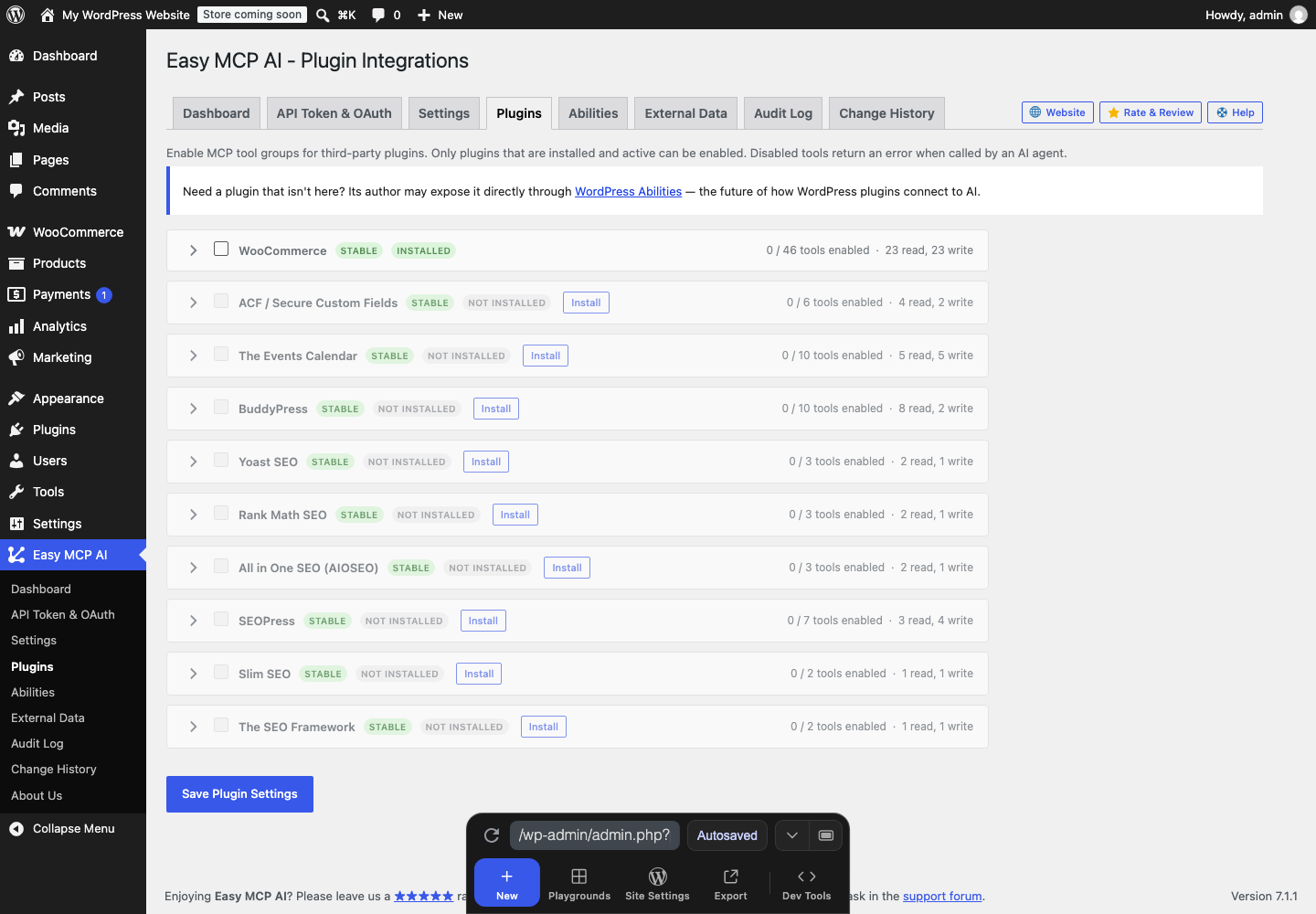
Task: Install ACF / Secure Custom Fields
Action: 586,303
